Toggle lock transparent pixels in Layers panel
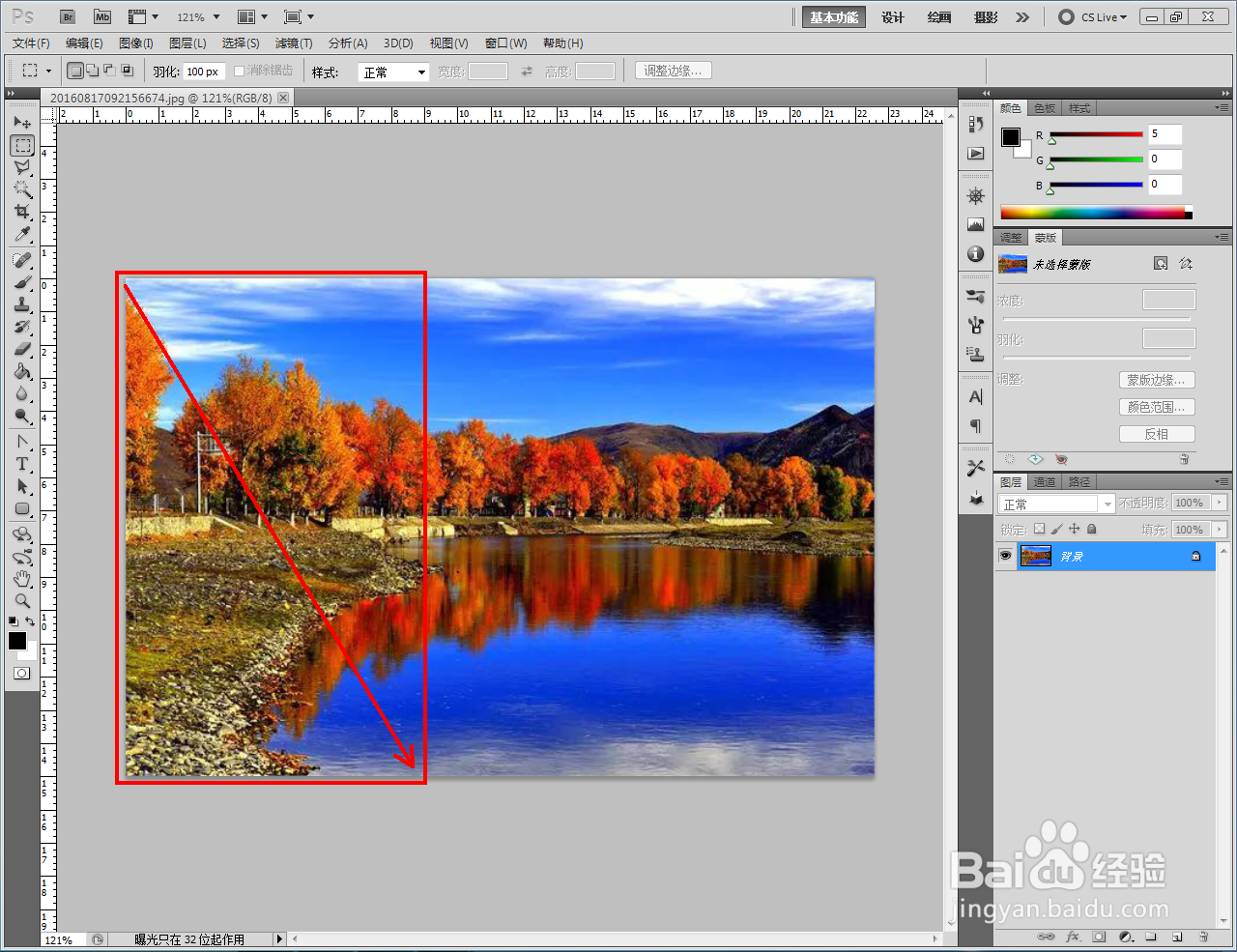This screenshot has width=1237, height=952. pyautogui.click(x=1039, y=529)
